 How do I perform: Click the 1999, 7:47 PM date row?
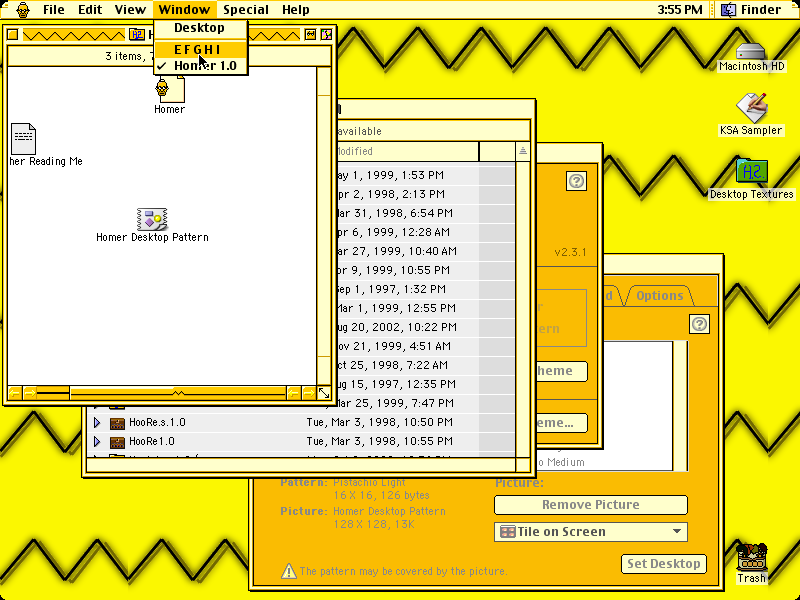click(395, 403)
